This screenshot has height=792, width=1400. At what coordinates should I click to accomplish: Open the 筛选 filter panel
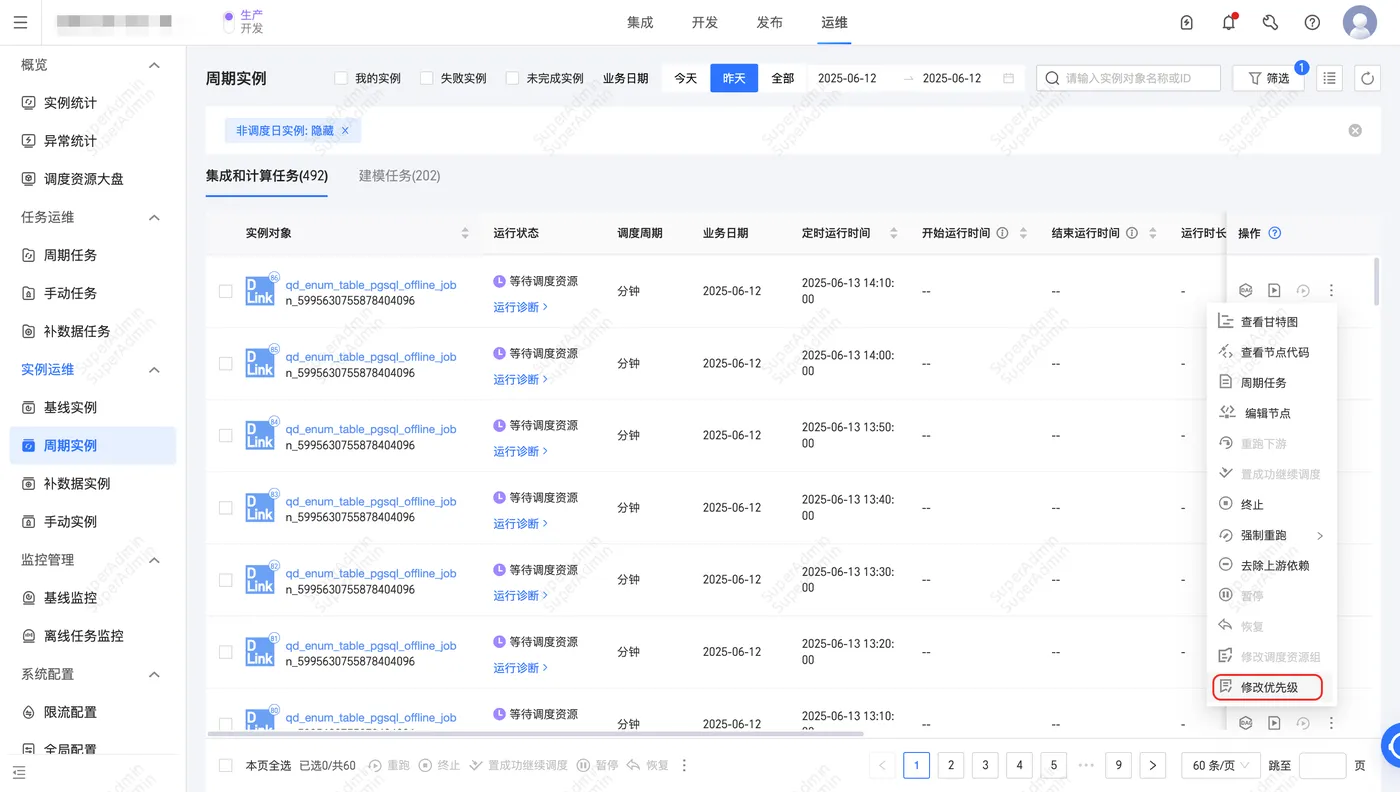(1268, 78)
